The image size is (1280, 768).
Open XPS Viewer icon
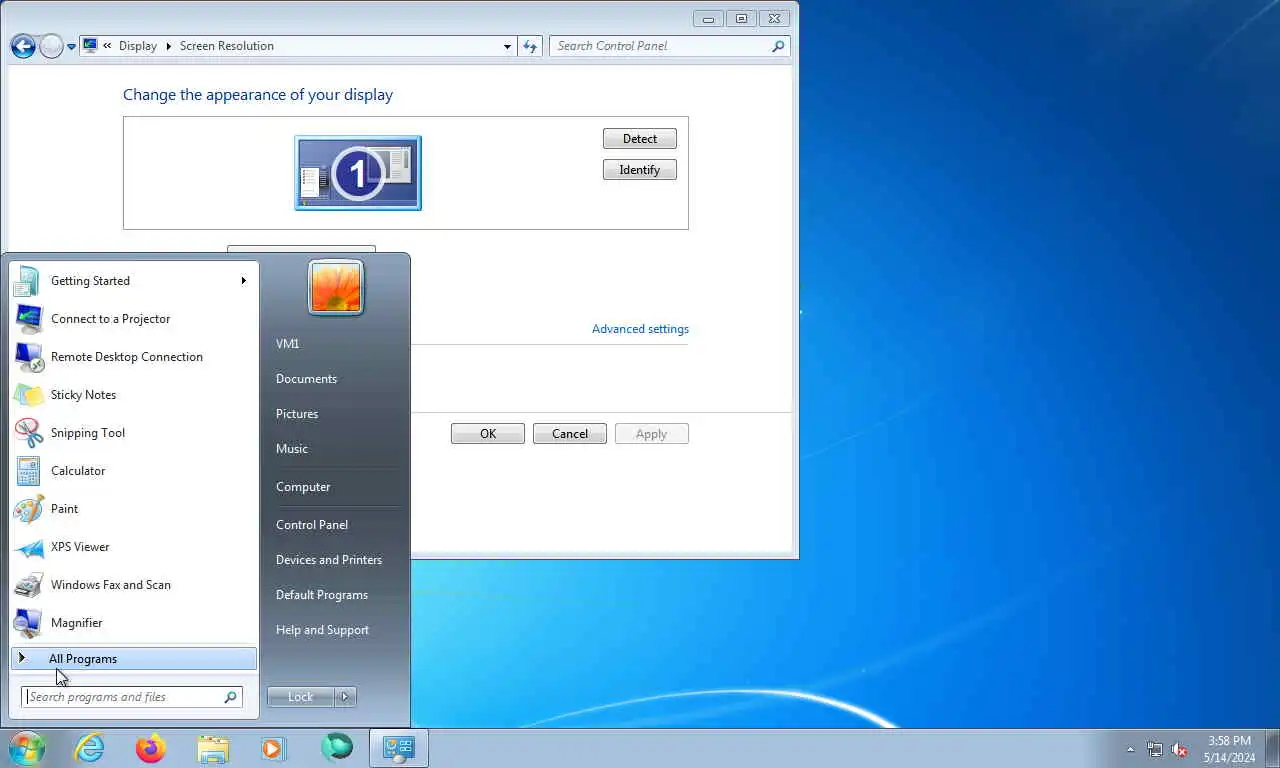click(x=27, y=547)
